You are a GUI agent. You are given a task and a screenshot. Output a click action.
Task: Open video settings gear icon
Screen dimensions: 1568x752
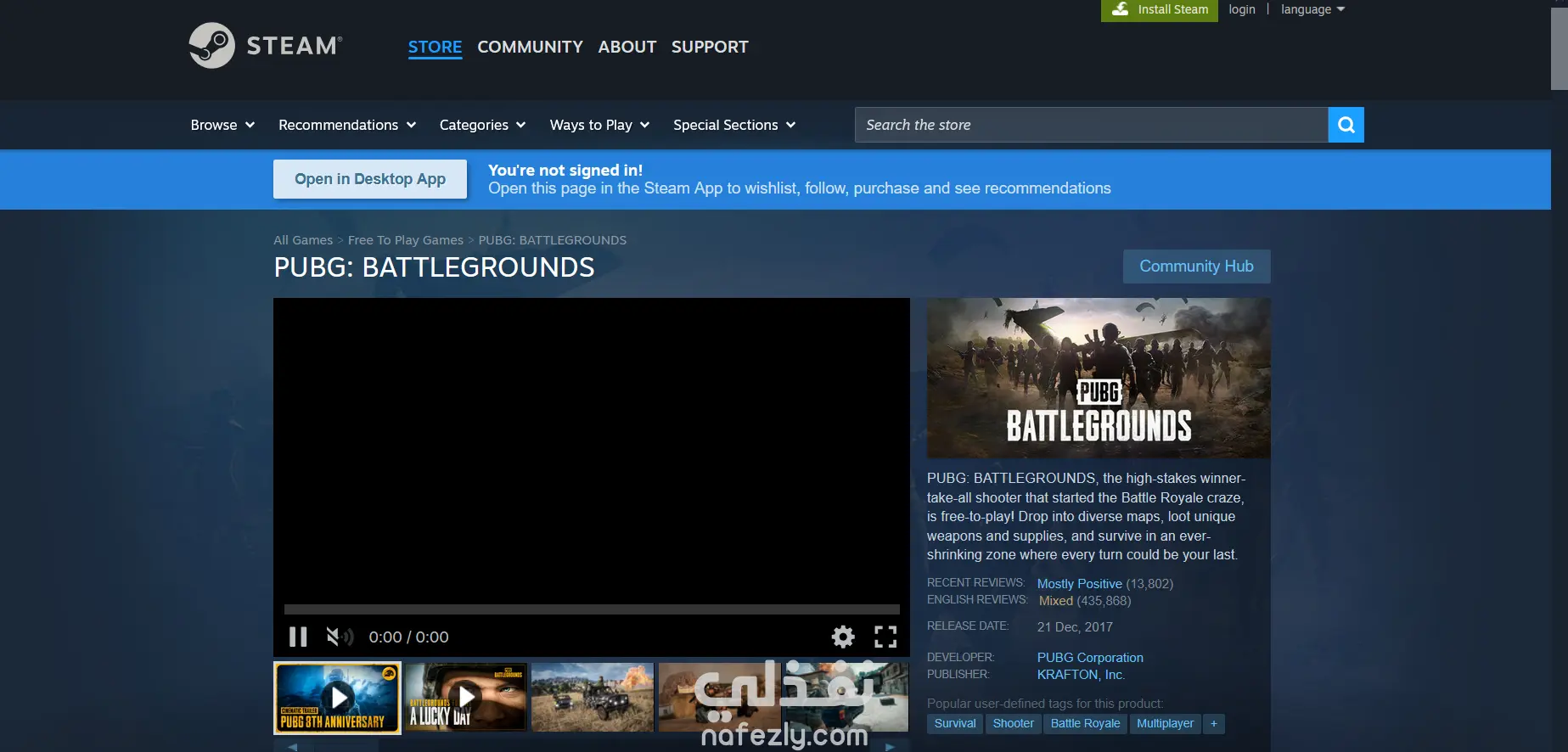click(843, 637)
